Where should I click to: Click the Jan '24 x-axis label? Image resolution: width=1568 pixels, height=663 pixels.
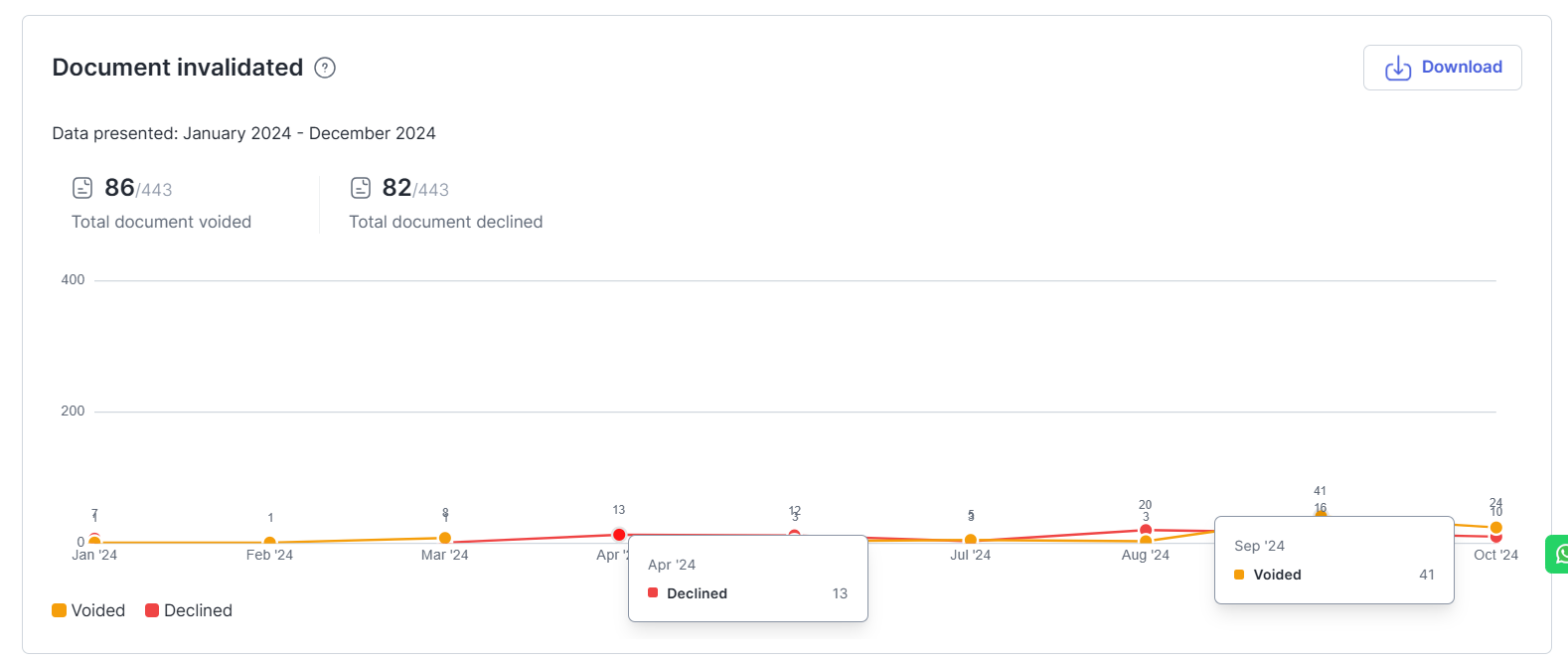click(94, 555)
